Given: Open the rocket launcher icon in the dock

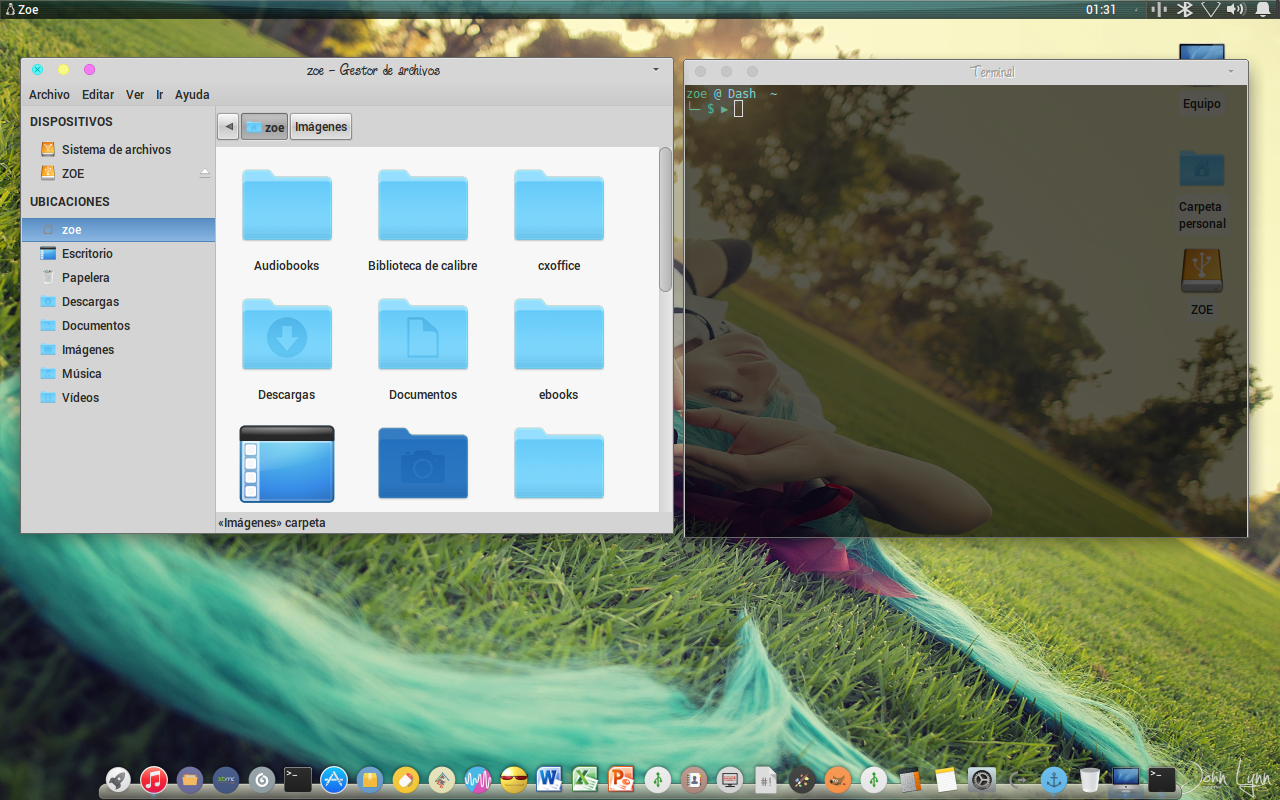Looking at the screenshot, I should pyautogui.click(x=118, y=780).
